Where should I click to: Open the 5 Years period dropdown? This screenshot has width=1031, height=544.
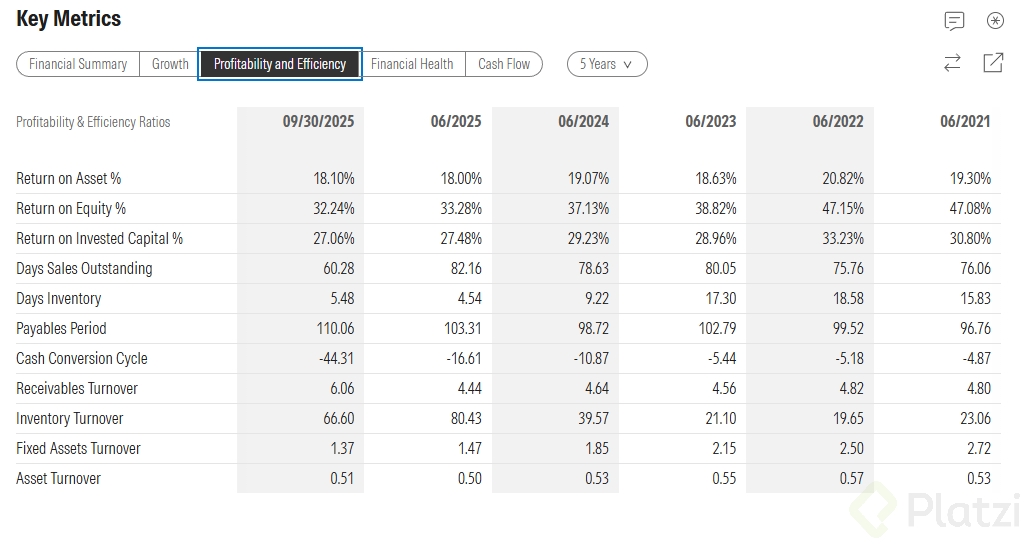[607, 64]
